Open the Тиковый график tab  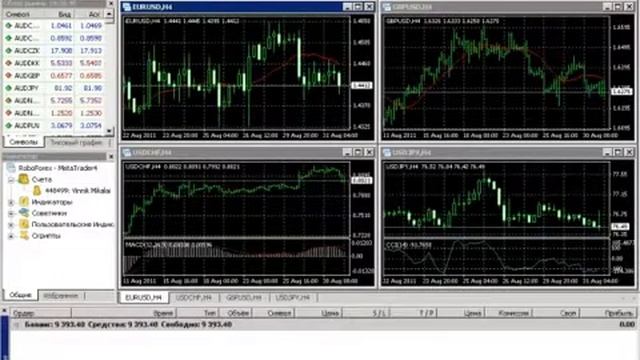tap(76, 143)
